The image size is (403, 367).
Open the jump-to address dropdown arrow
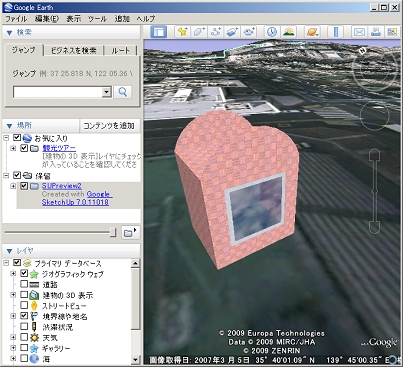point(106,92)
